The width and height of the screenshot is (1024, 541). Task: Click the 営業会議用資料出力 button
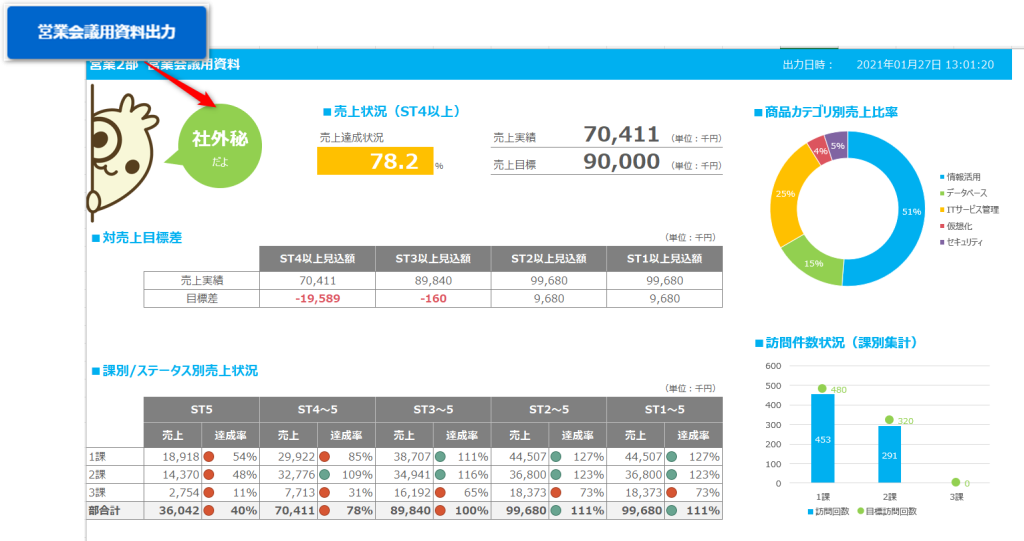click(107, 32)
